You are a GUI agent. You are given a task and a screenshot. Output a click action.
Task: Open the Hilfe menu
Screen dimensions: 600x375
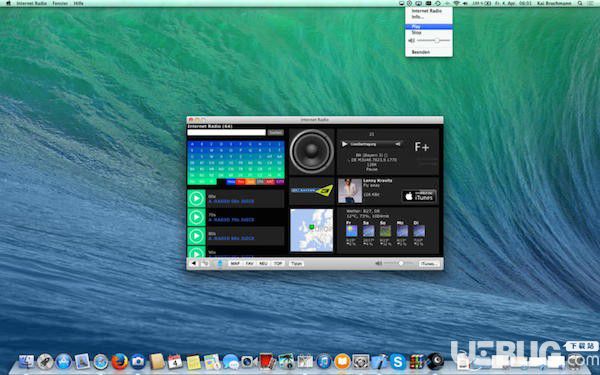[x=78, y=3]
